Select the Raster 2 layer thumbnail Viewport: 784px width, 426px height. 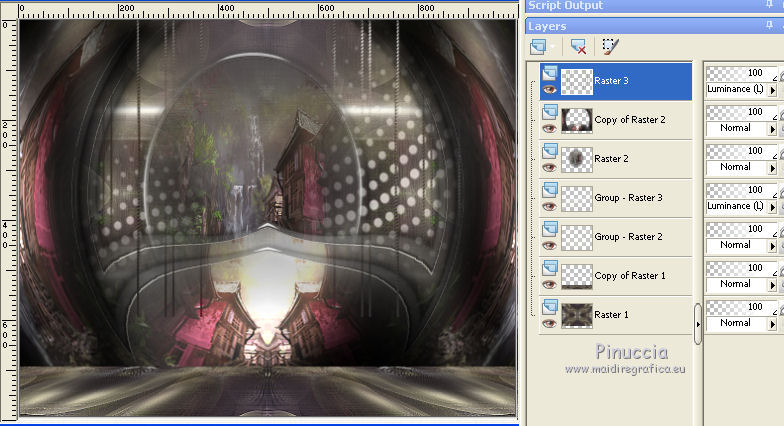click(577, 160)
